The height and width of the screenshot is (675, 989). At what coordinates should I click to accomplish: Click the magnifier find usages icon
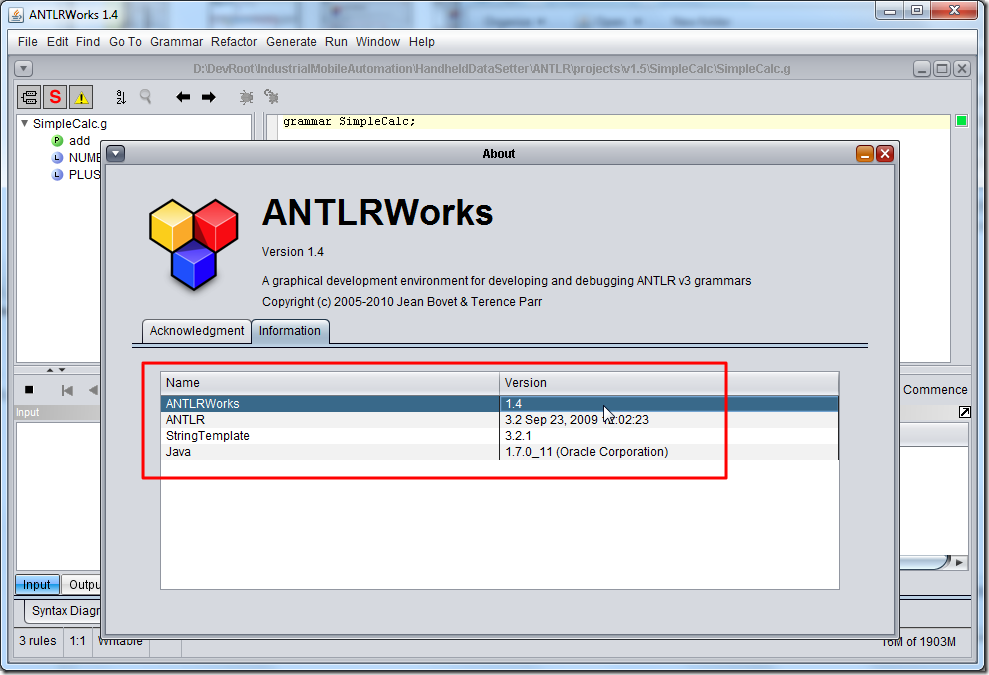tap(146, 97)
